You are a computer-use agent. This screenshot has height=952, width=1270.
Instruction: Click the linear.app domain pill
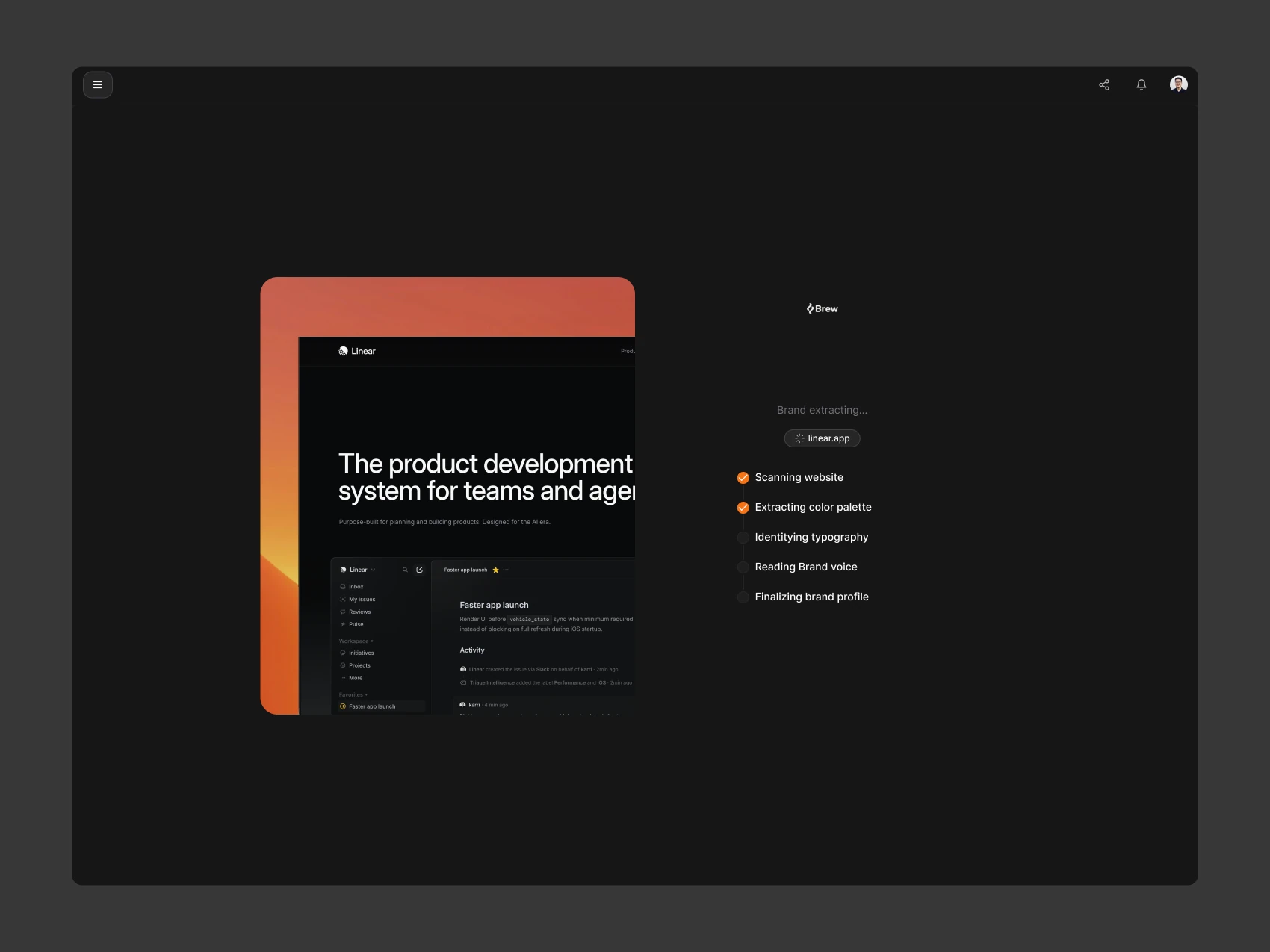tap(822, 438)
